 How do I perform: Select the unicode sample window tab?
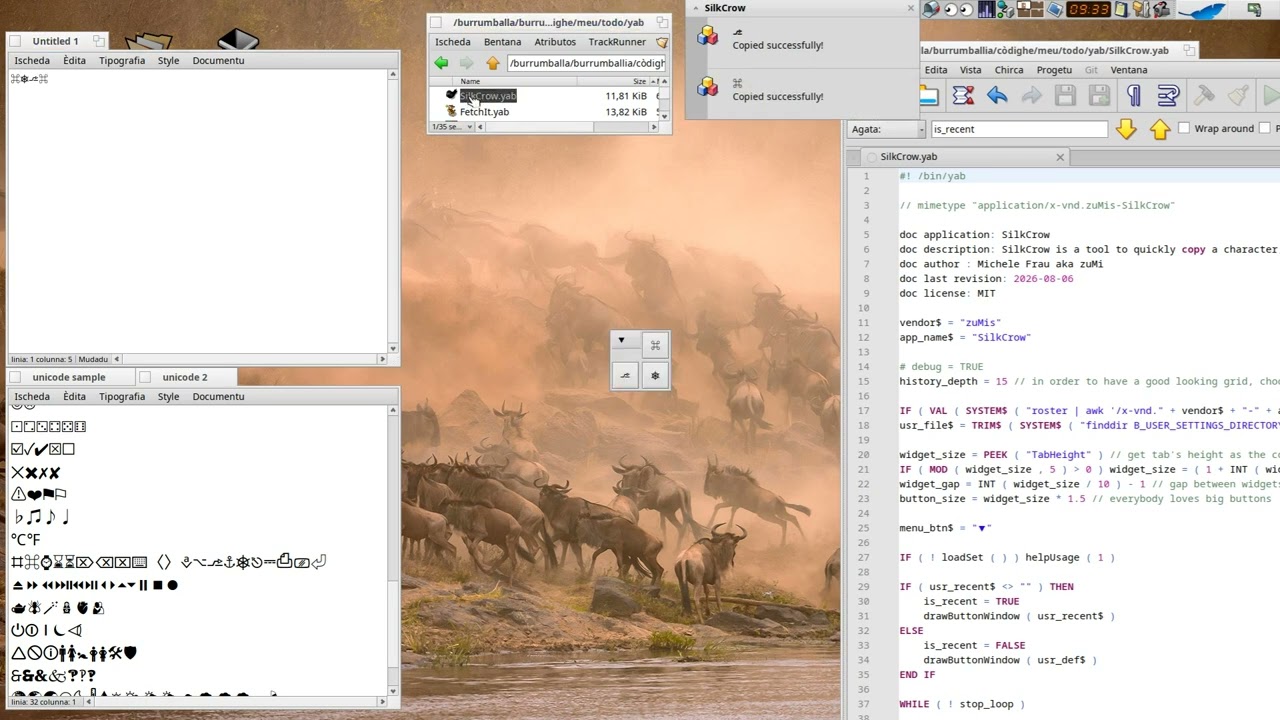(x=69, y=377)
